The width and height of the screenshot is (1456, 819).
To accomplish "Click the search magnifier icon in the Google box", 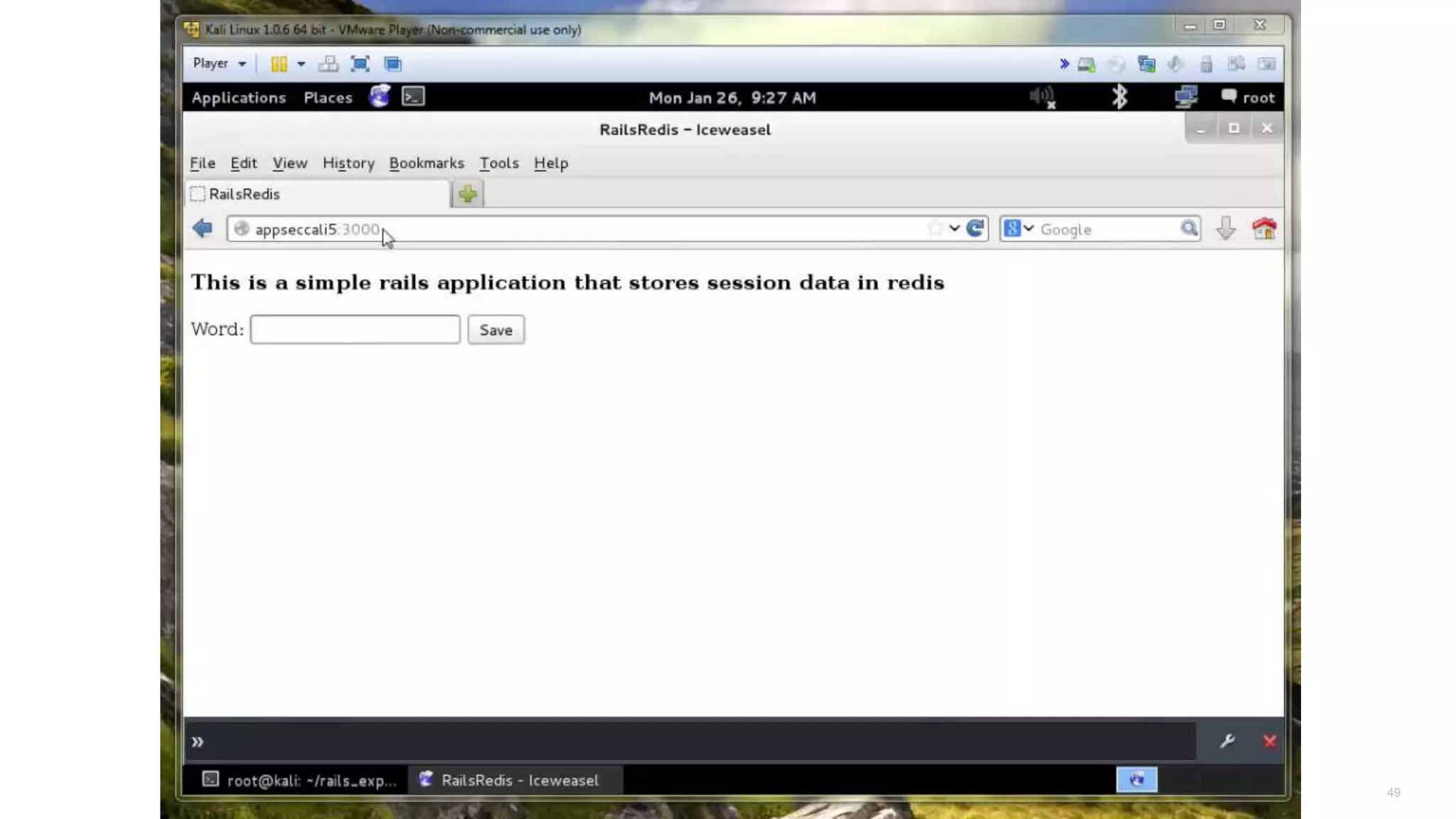I will pos(1189,229).
